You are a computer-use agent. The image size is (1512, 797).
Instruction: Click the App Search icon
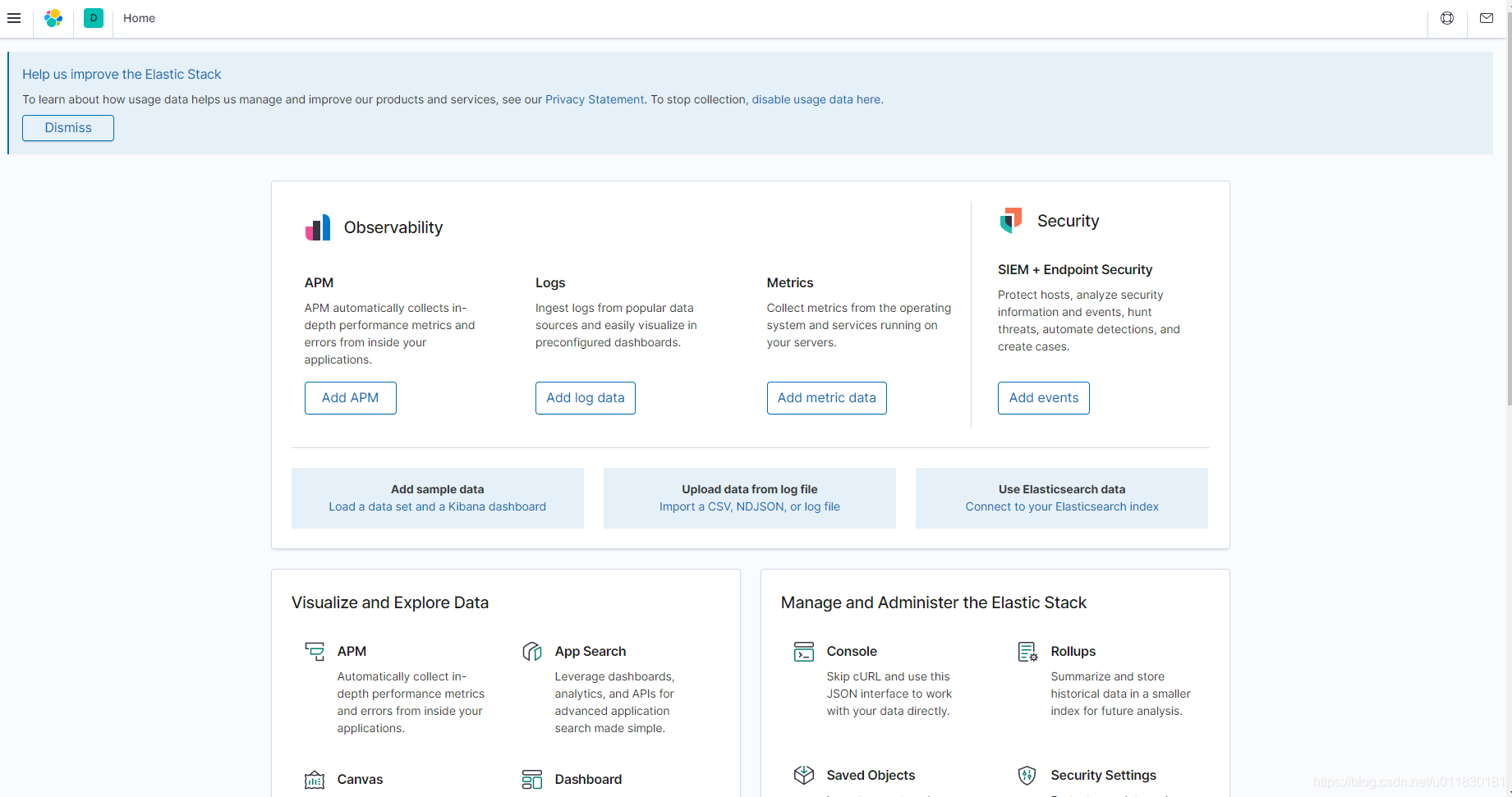tap(532, 652)
